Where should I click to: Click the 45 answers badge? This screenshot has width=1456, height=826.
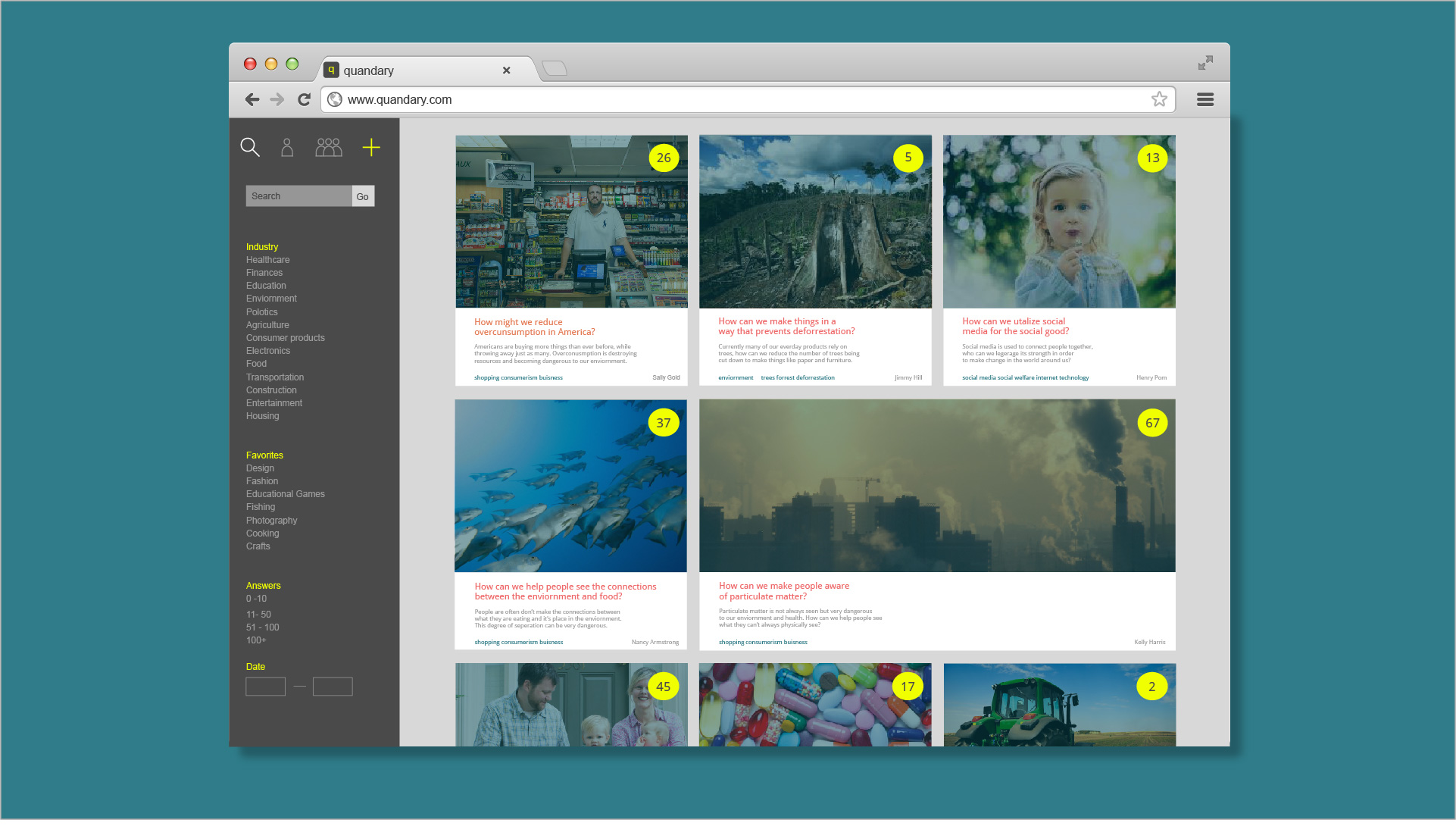tap(664, 687)
